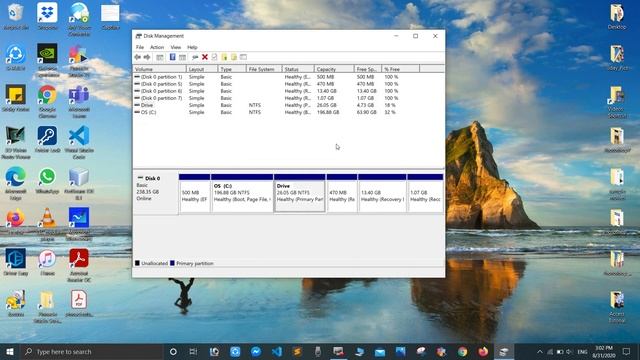Select the Recycle Bin desktop icon
This screenshot has width=640, height=360.
(16, 17)
